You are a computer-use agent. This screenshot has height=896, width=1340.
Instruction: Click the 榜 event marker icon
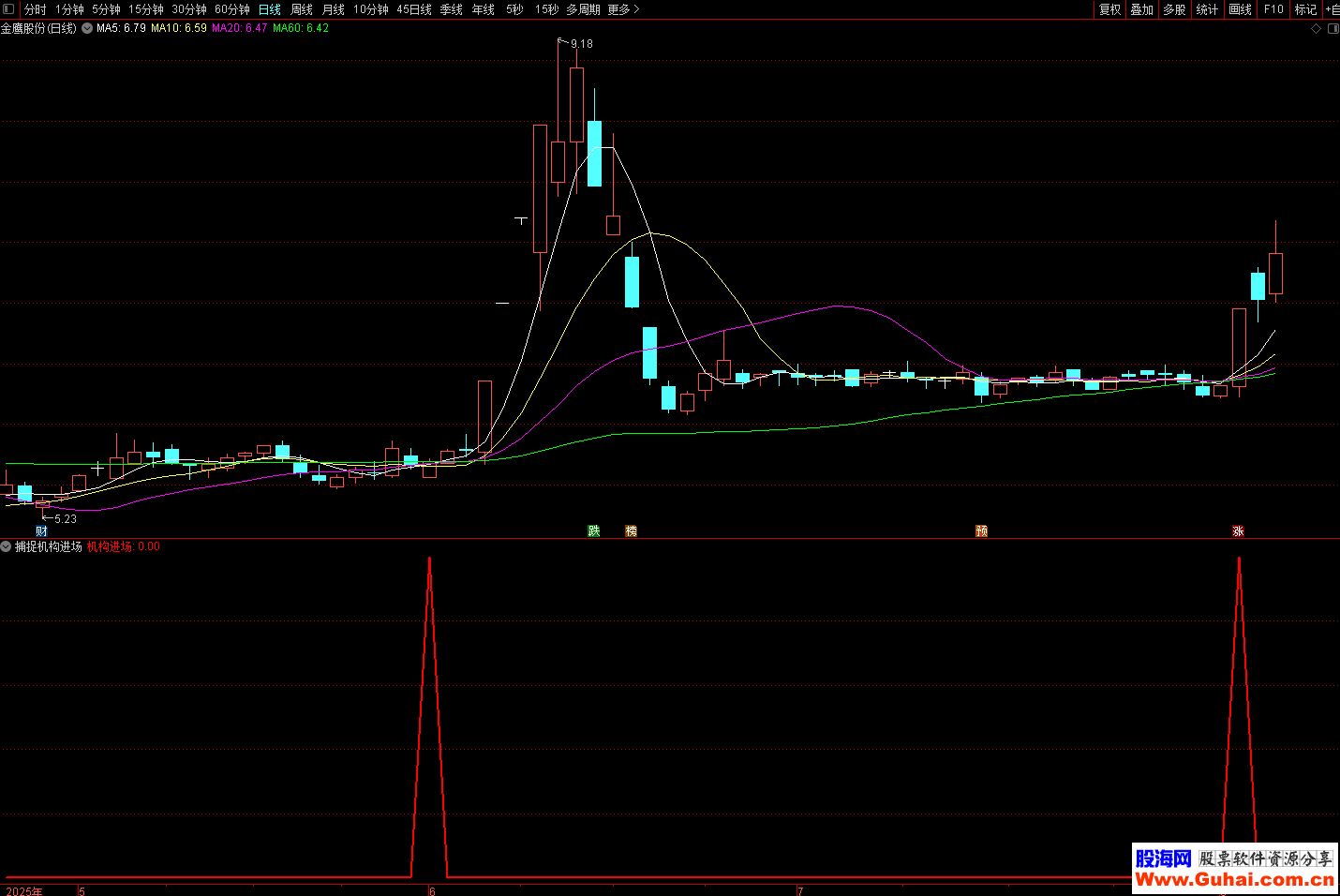(631, 531)
